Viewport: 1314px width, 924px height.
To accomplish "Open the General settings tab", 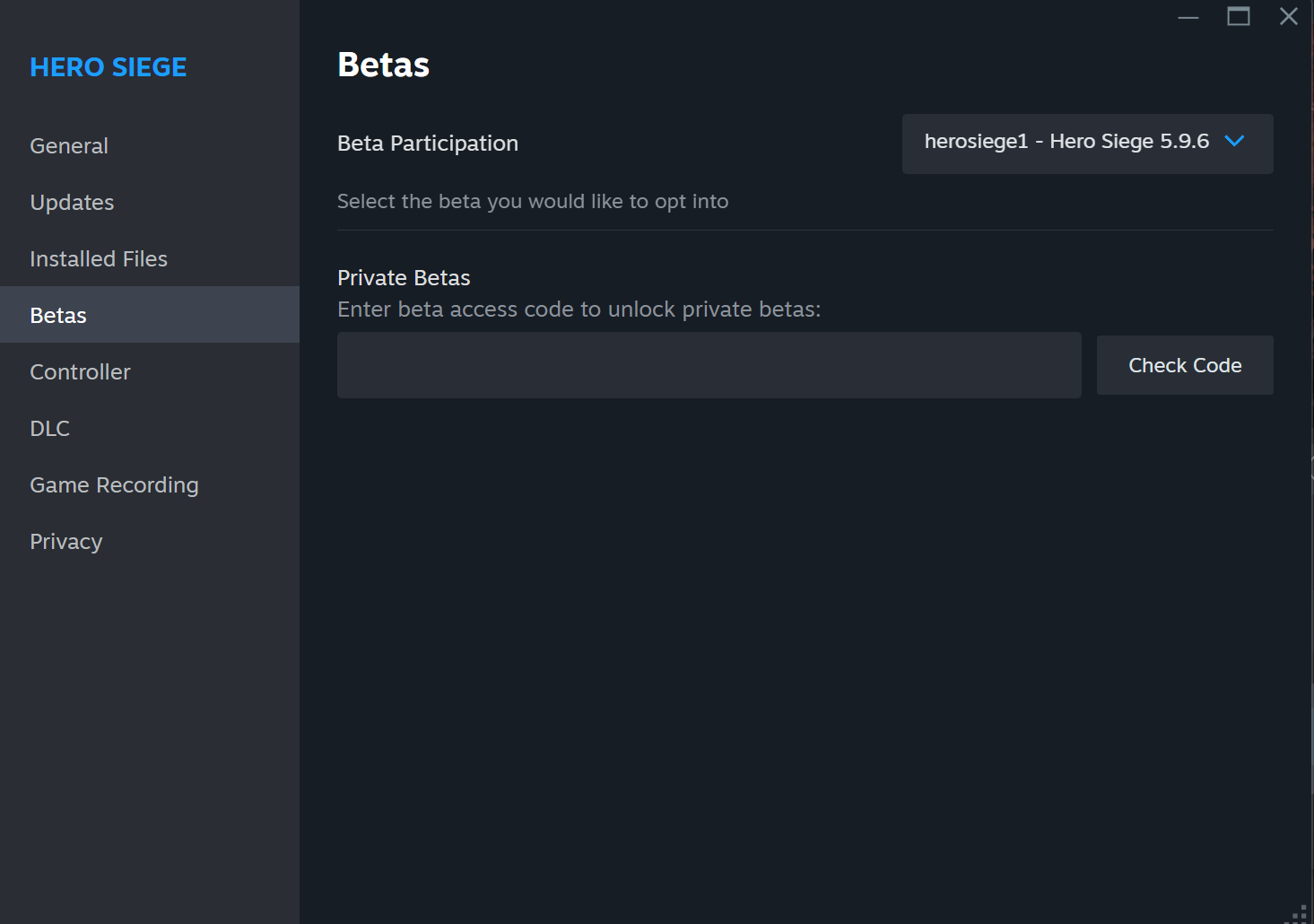I will tap(149, 145).
